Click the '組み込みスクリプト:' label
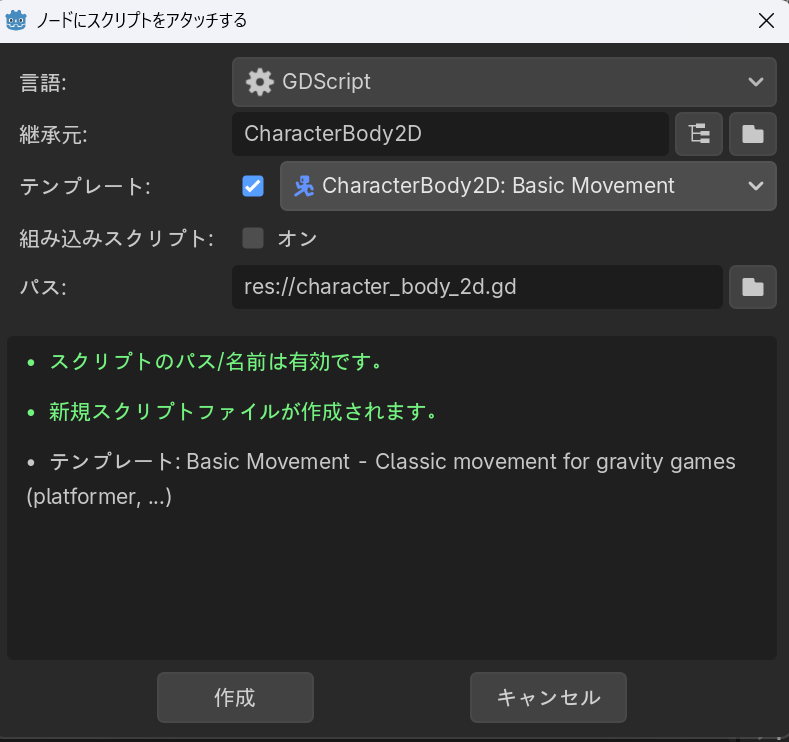789x742 pixels. pos(117,238)
